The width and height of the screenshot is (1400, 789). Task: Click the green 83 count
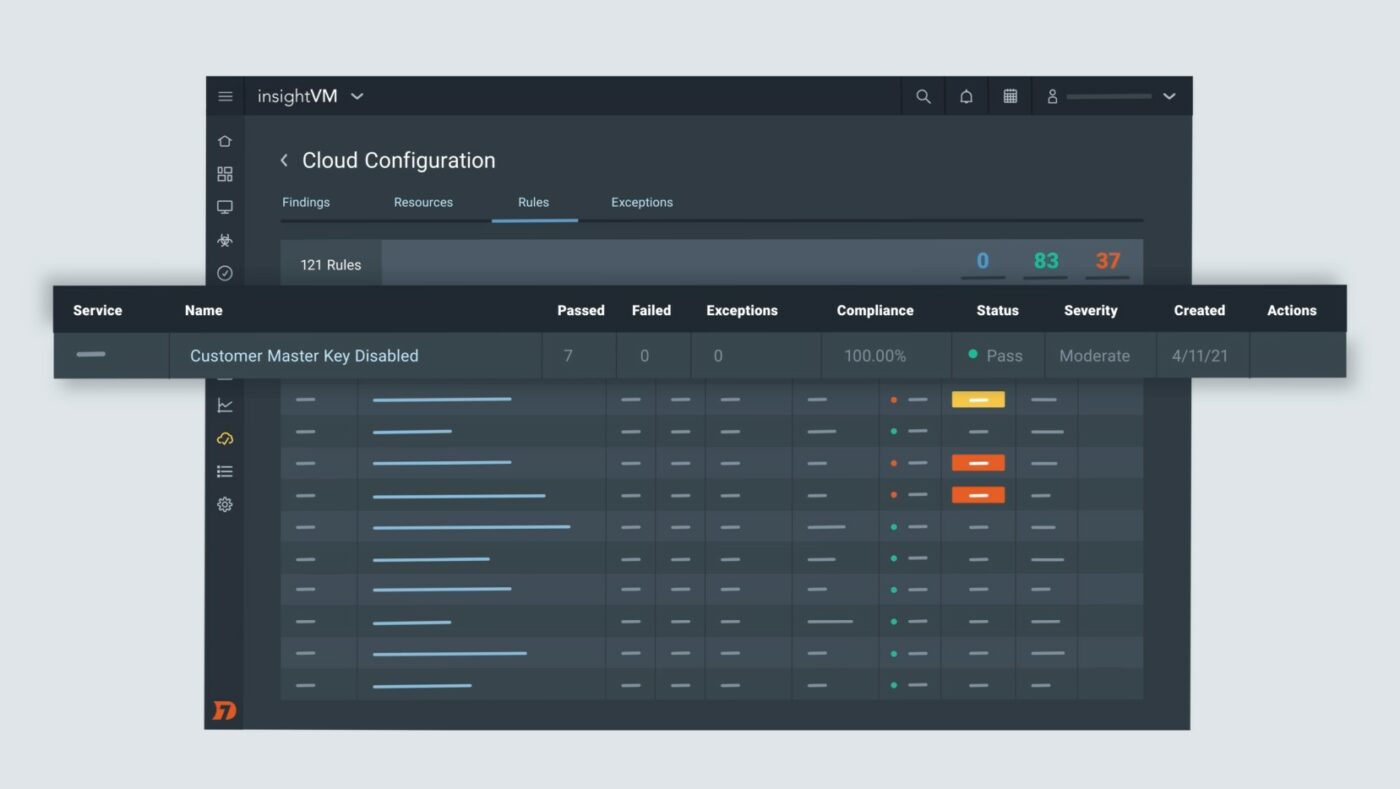tap(1046, 261)
